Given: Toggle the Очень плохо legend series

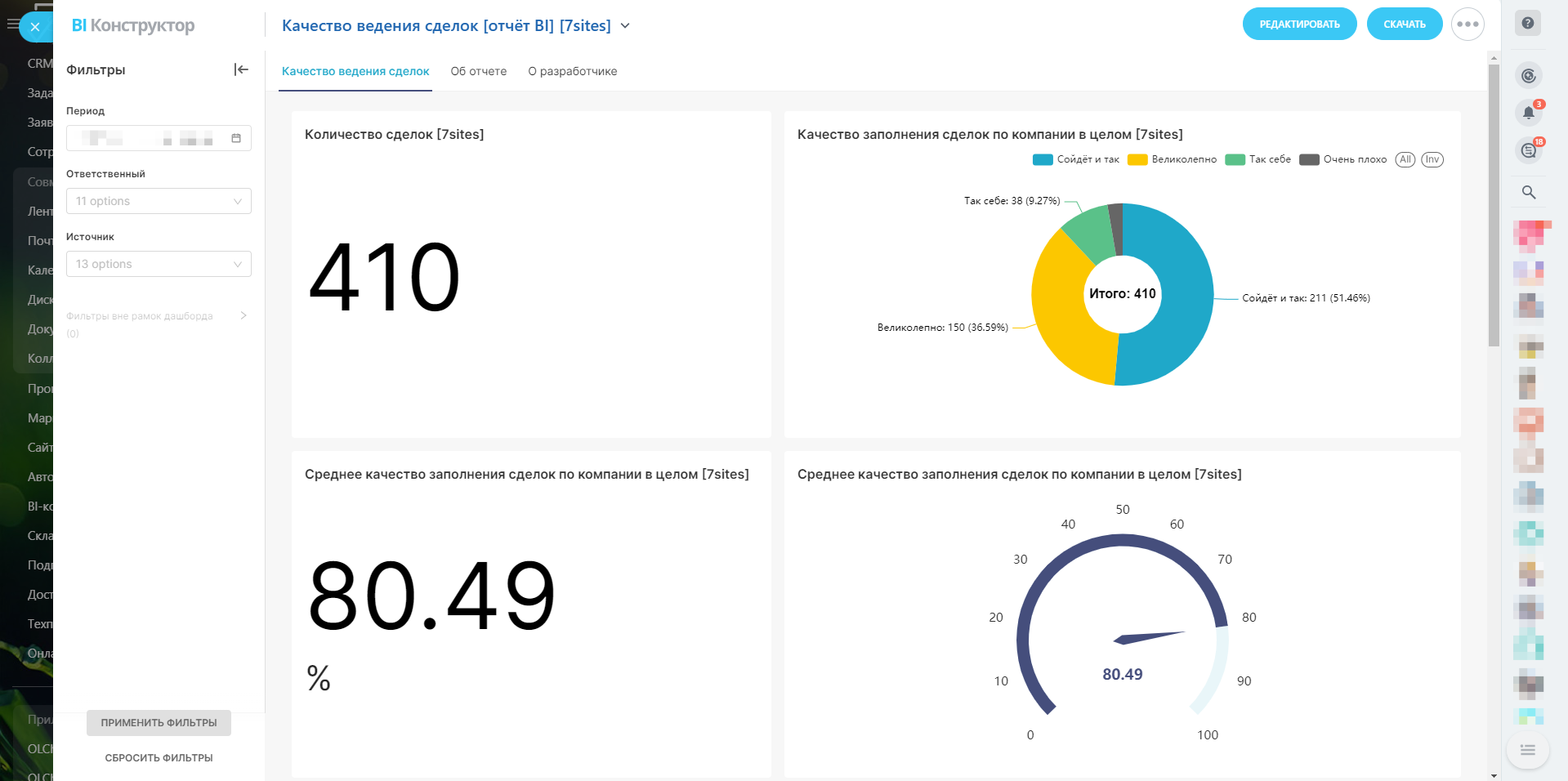Looking at the screenshot, I should click(x=1343, y=159).
